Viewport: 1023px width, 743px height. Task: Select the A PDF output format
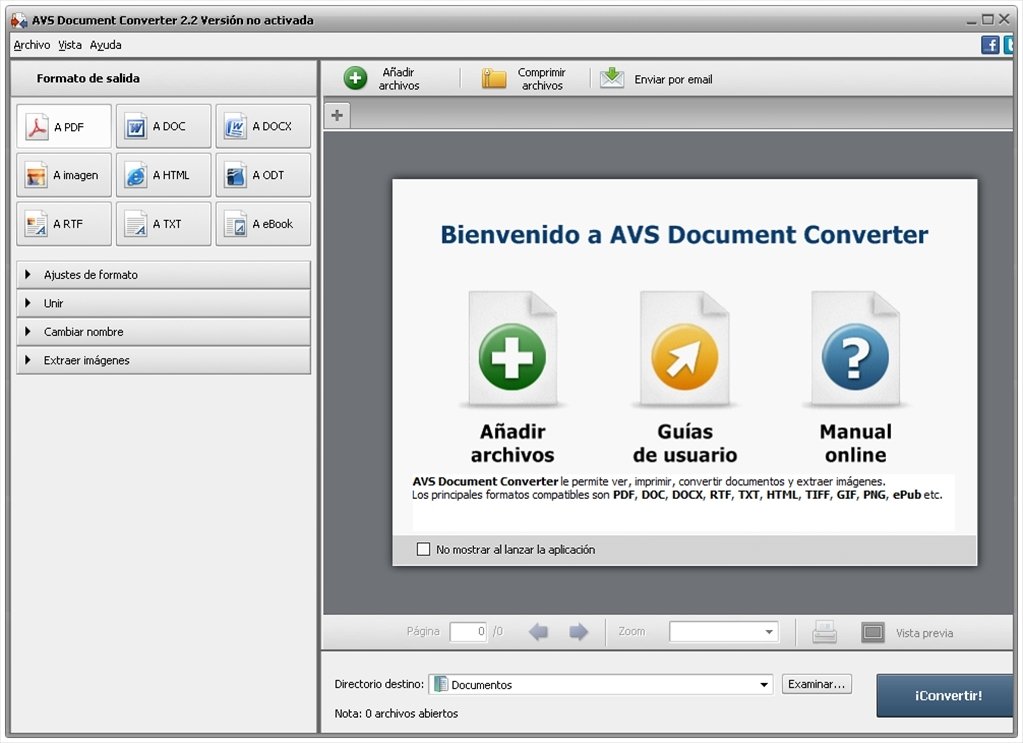(x=64, y=127)
